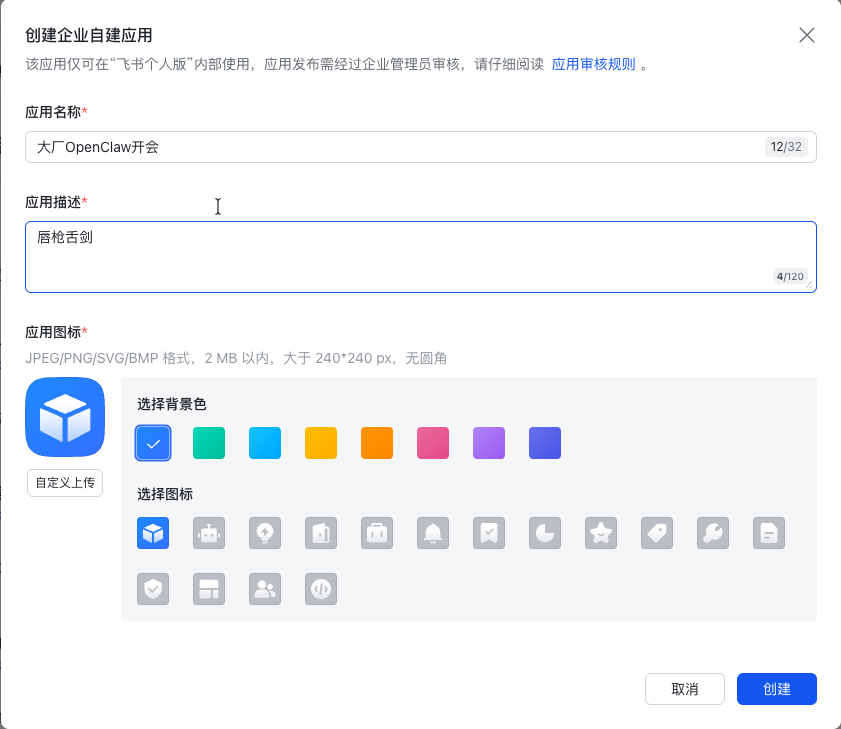This screenshot has width=841, height=729.
Task: Select the lightning bulb icon
Action: (x=265, y=533)
